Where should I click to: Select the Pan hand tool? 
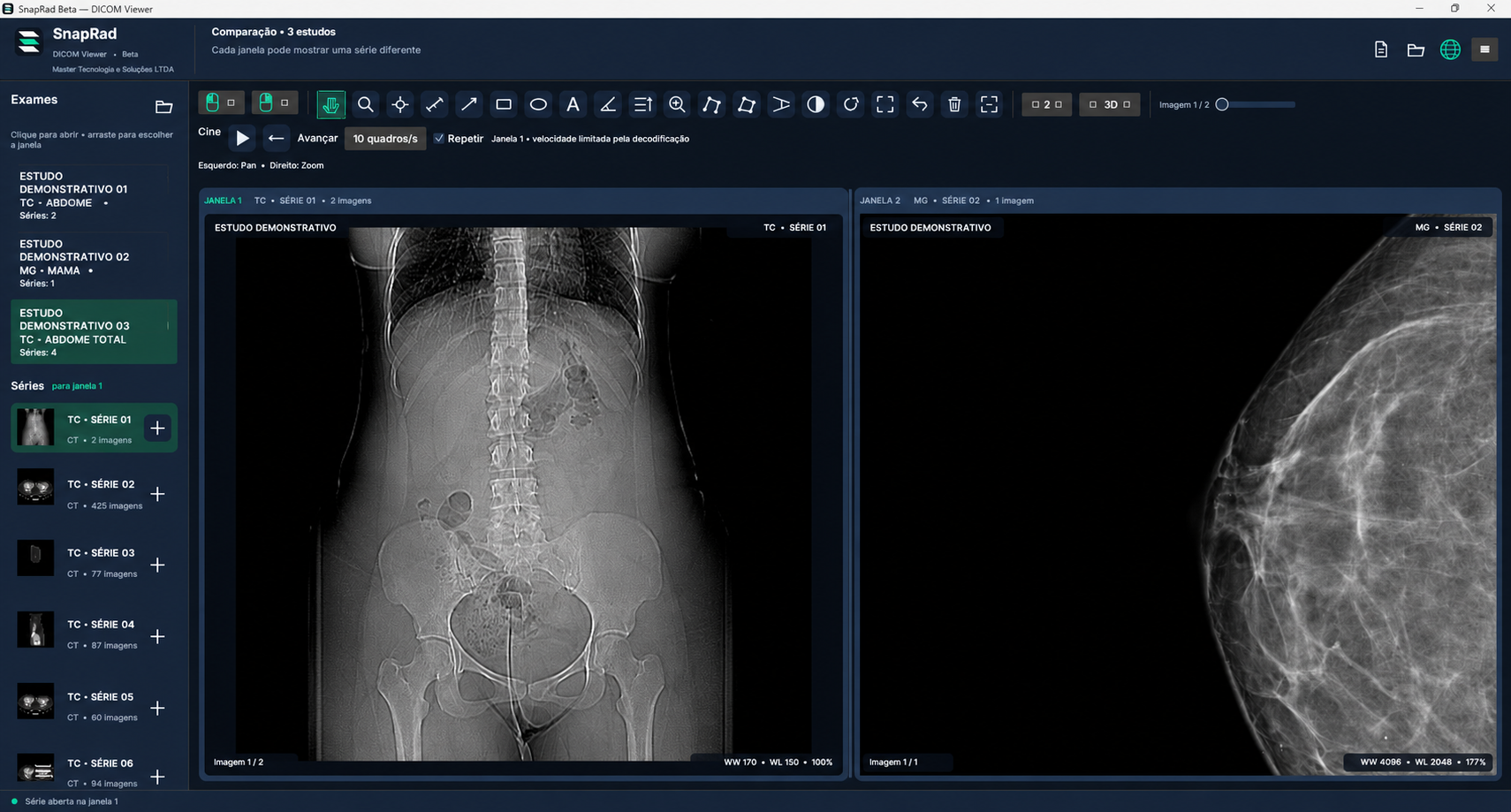click(330, 104)
